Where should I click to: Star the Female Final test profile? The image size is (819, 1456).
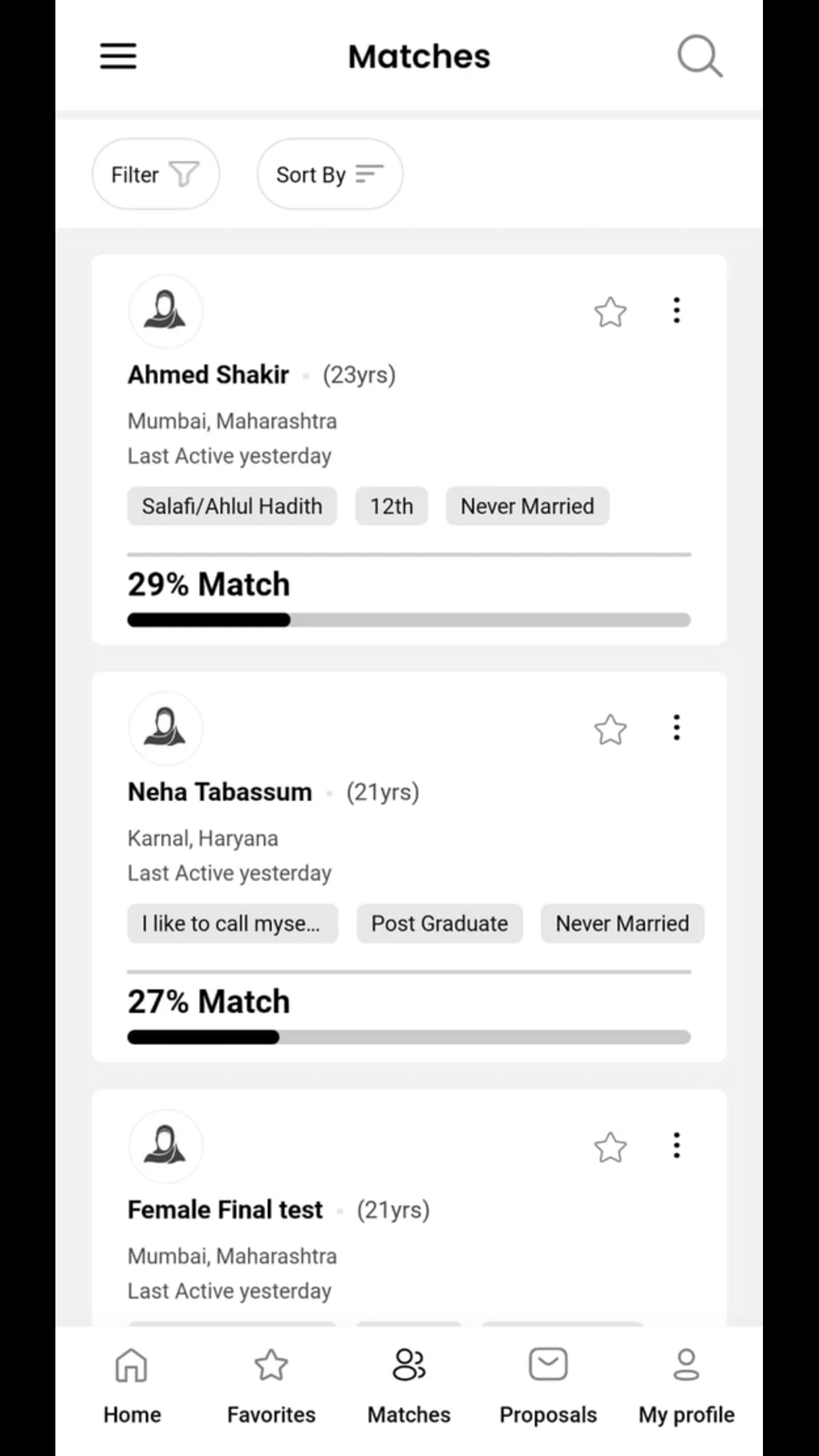pyautogui.click(x=610, y=1147)
